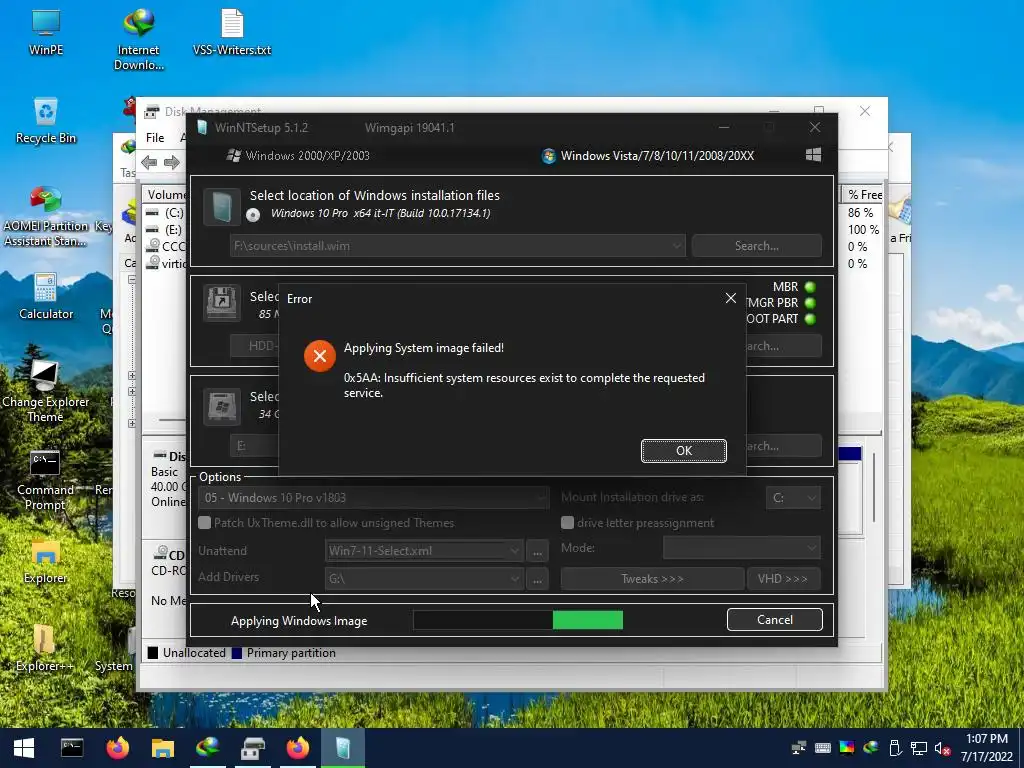Click muted volume icon in system tray
Image resolution: width=1024 pixels, height=768 pixels.
coord(942,748)
